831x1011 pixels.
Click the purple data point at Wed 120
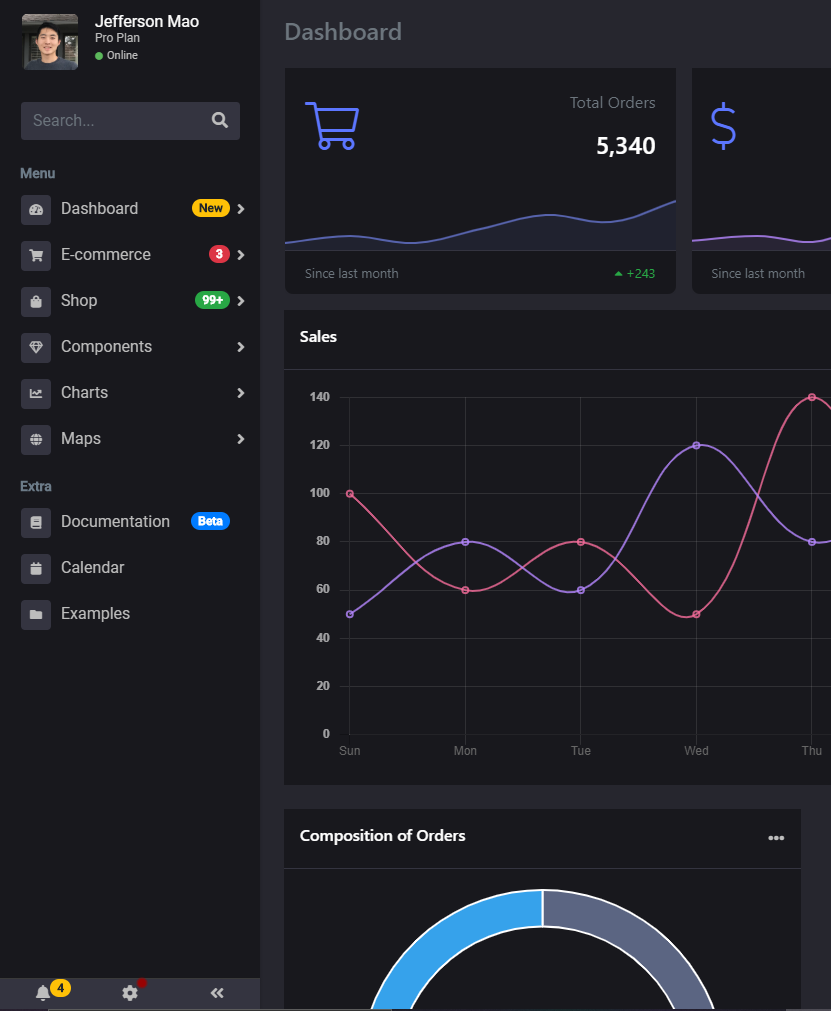click(x=696, y=446)
